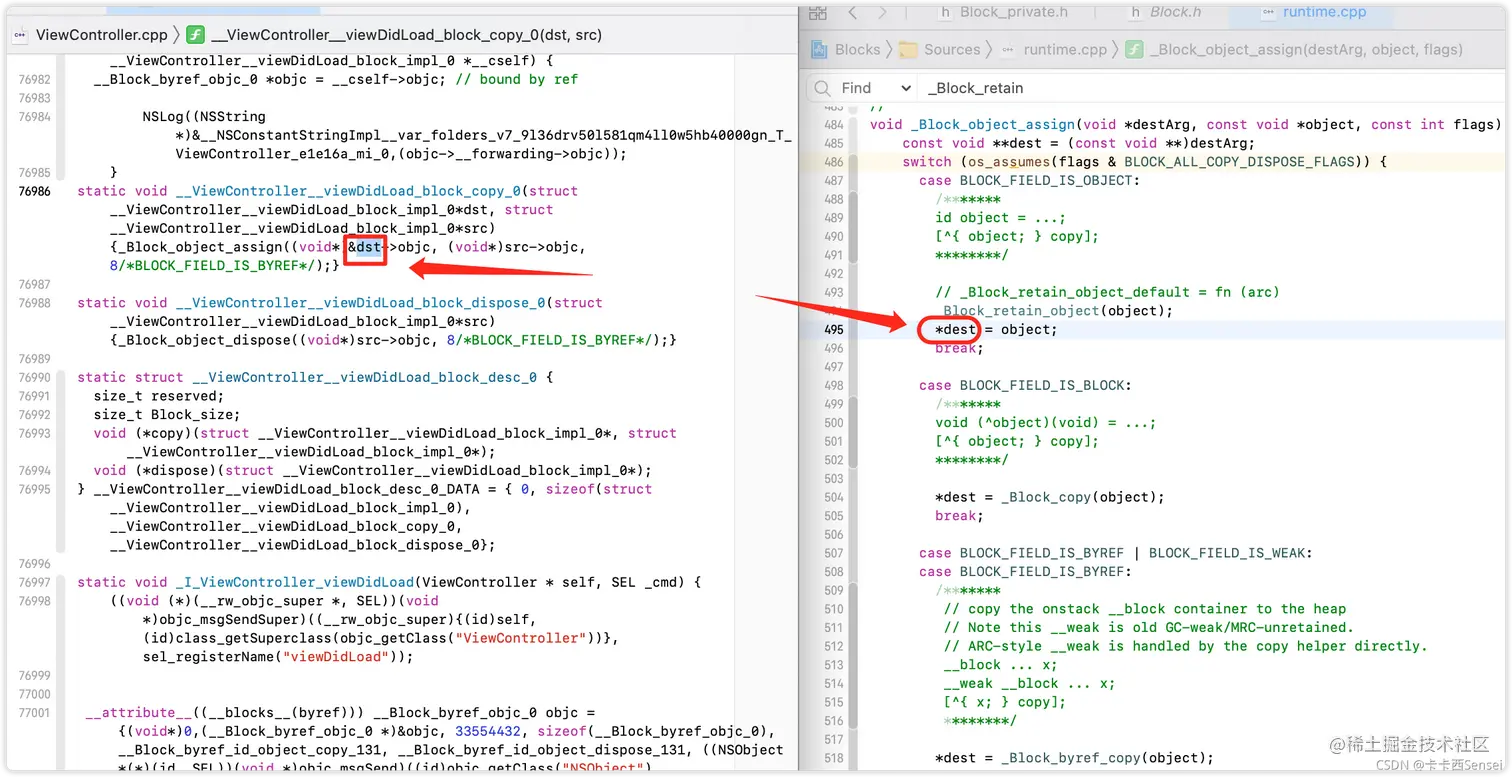This screenshot has width=1512, height=777.
Task: Click the '*dest = _Block_byref_copy(object);' line
Action: tap(1074, 758)
